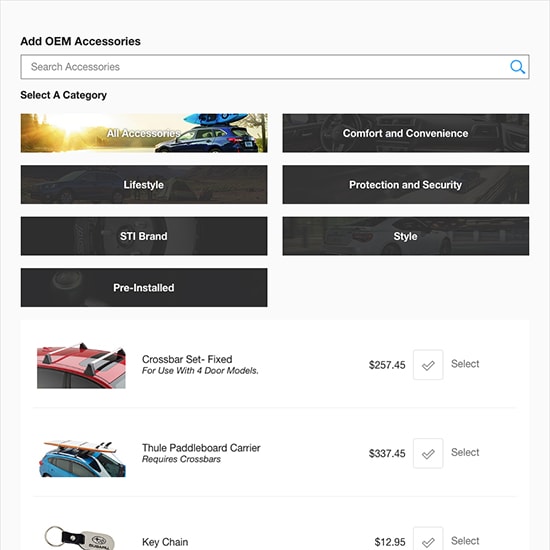Screen dimensions: 550x550
Task: Check the Crossbar Set- Fixed checkbox
Action: pyautogui.click(x=428, y=364)
